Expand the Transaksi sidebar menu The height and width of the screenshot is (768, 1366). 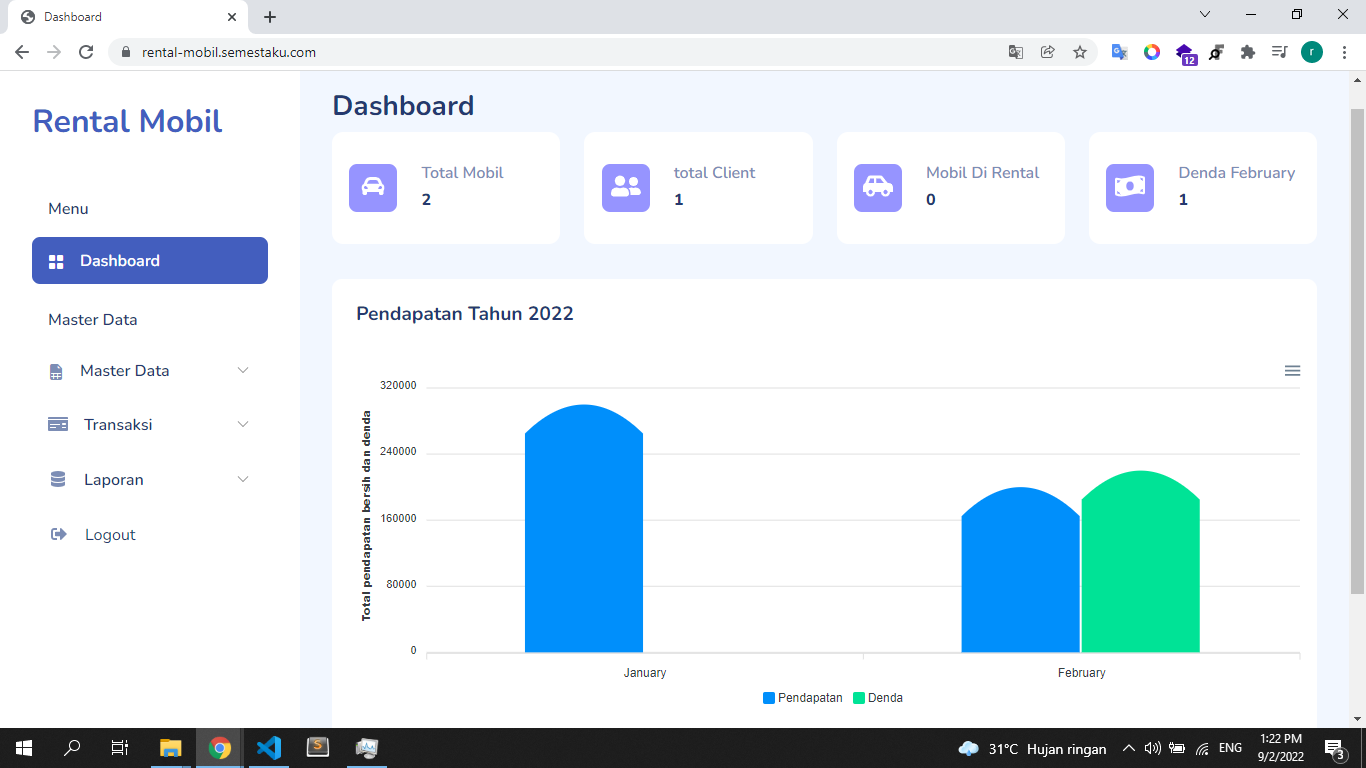coord(150,425)
